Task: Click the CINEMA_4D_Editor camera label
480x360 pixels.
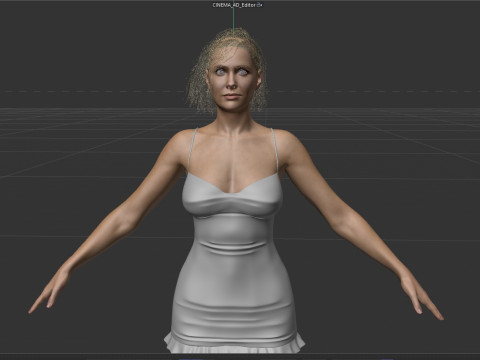Action: (x=234, y=5)
